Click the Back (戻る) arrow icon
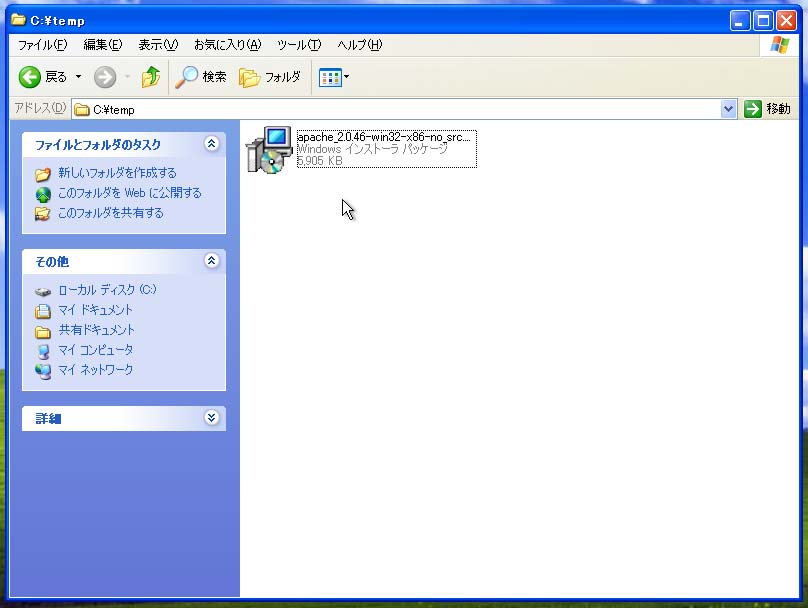 30,77
